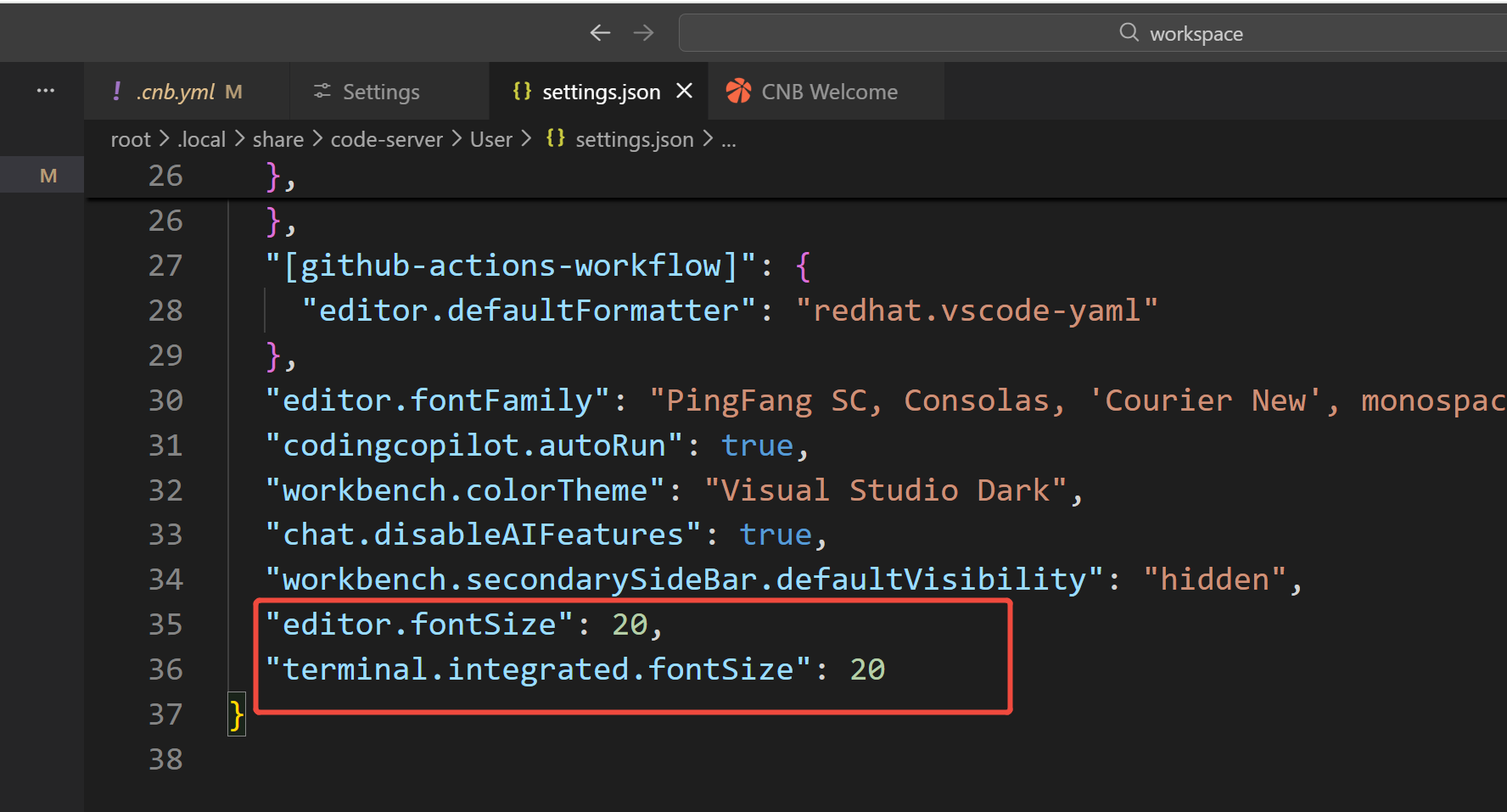
Task: Click the exclamation icon on .cnb.yml tab
Action: click(116, 91)
